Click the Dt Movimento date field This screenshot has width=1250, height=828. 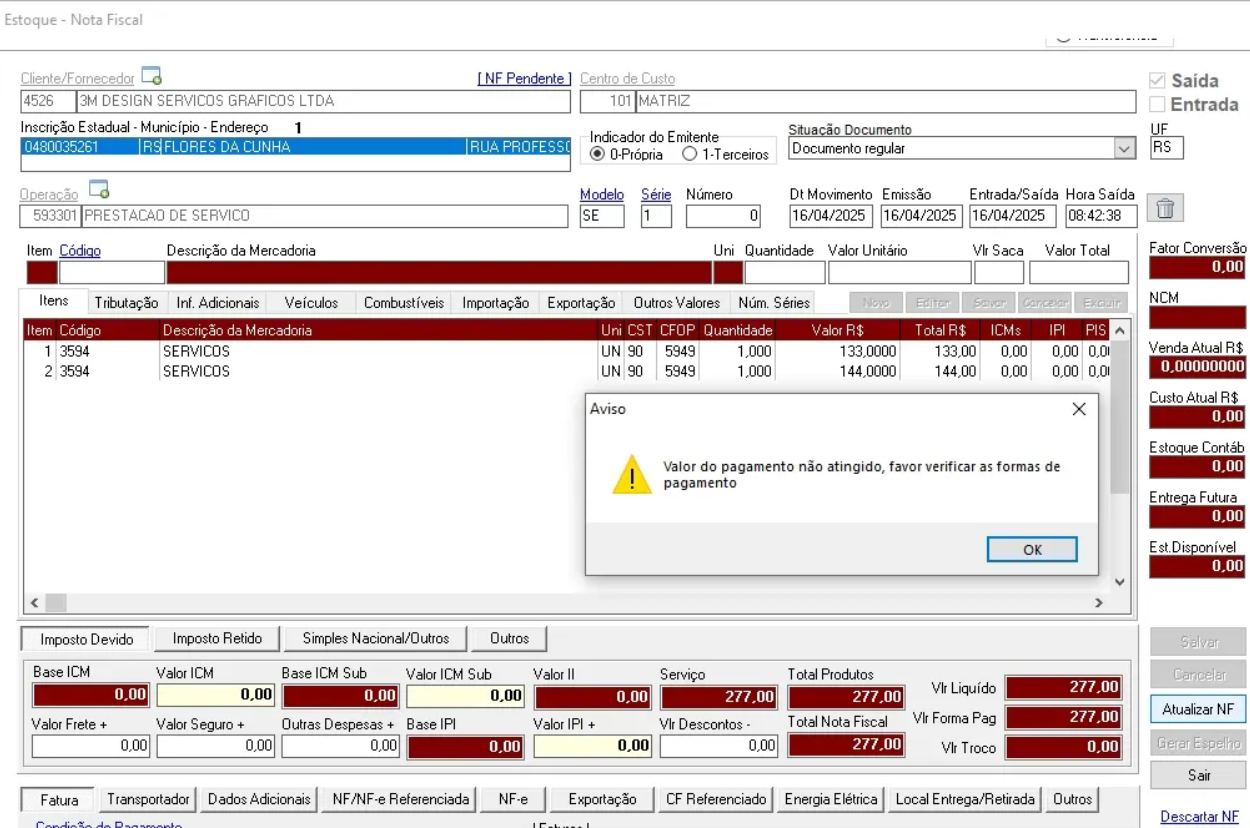coord(830,215)
